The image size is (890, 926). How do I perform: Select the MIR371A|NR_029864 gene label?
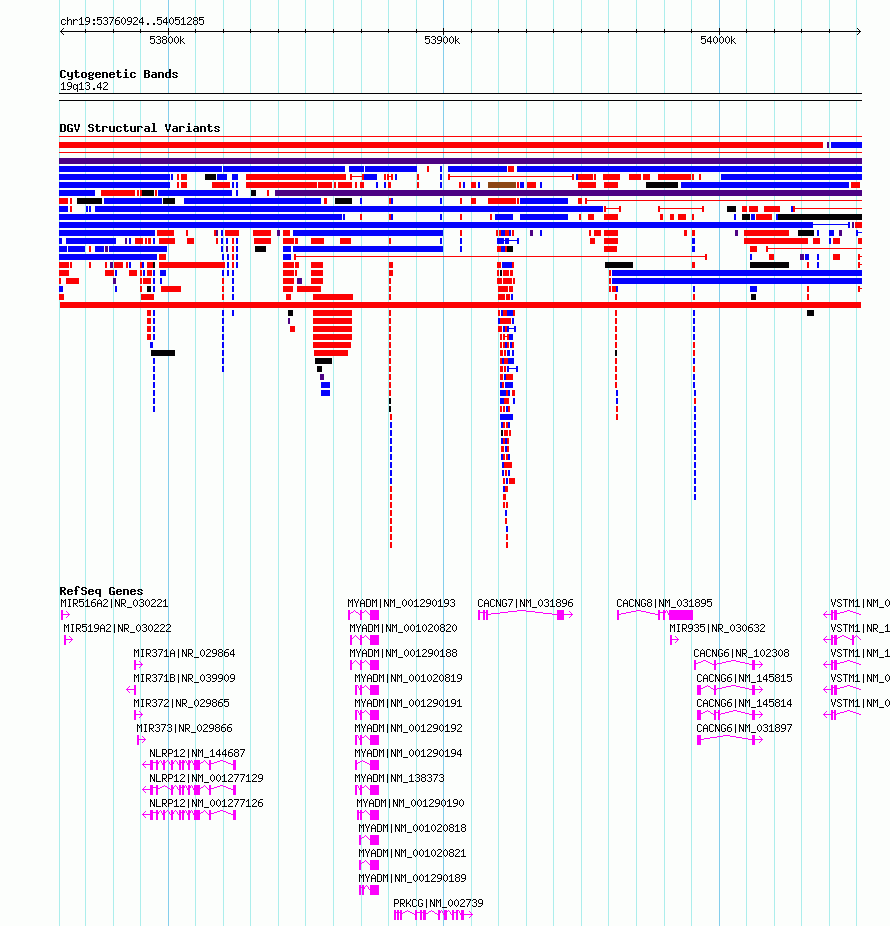pos(184,653)
